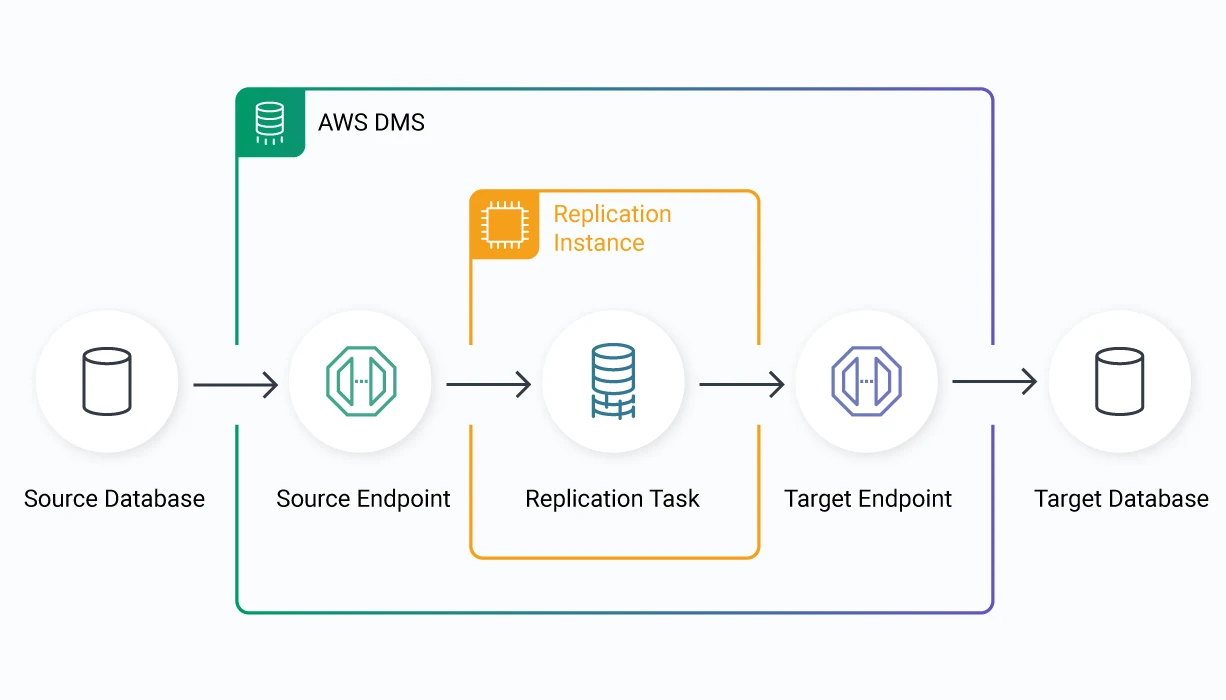This screenshot has height=700, width=1226.
Task: Select the "Source Endpoint" caption
Action: point(363,499)
